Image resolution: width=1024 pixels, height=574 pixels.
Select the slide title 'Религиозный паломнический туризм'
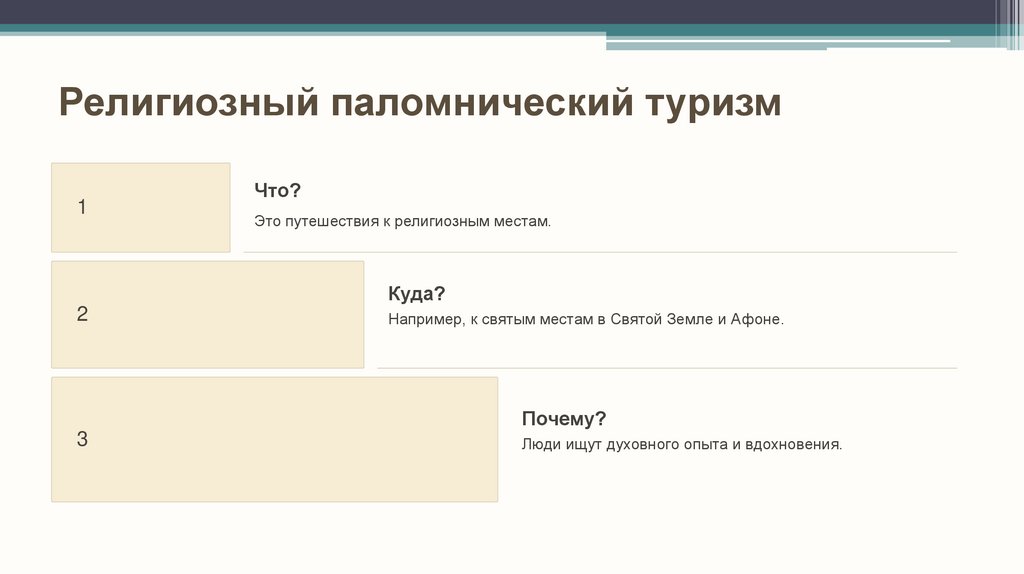(x=420, y=103)
